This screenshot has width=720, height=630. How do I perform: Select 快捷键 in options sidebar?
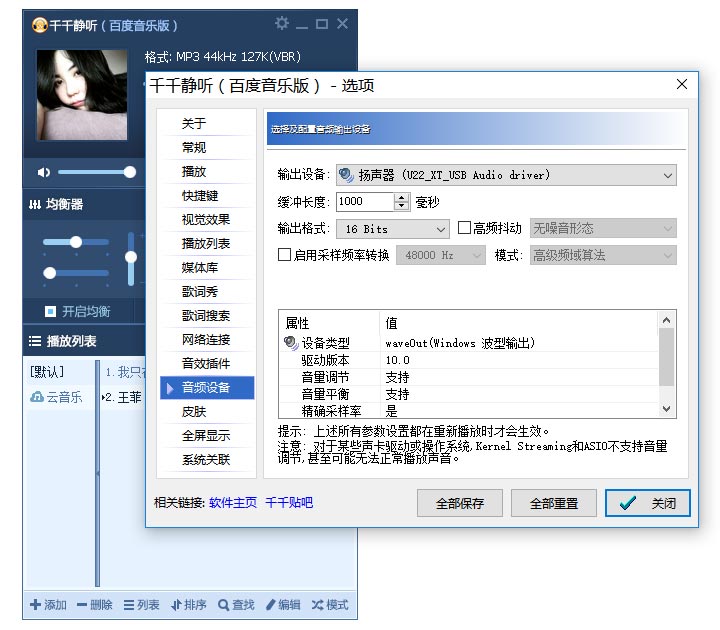point(207,196)
